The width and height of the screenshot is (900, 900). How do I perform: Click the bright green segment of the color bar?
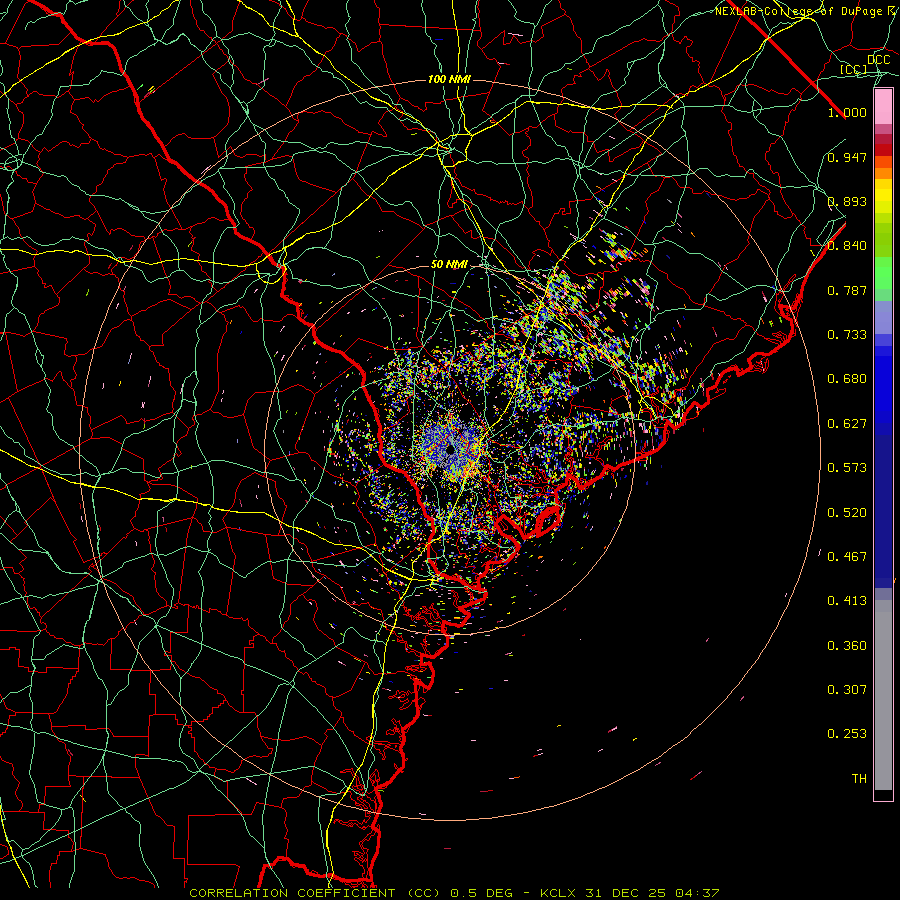[x=883, y=273]
